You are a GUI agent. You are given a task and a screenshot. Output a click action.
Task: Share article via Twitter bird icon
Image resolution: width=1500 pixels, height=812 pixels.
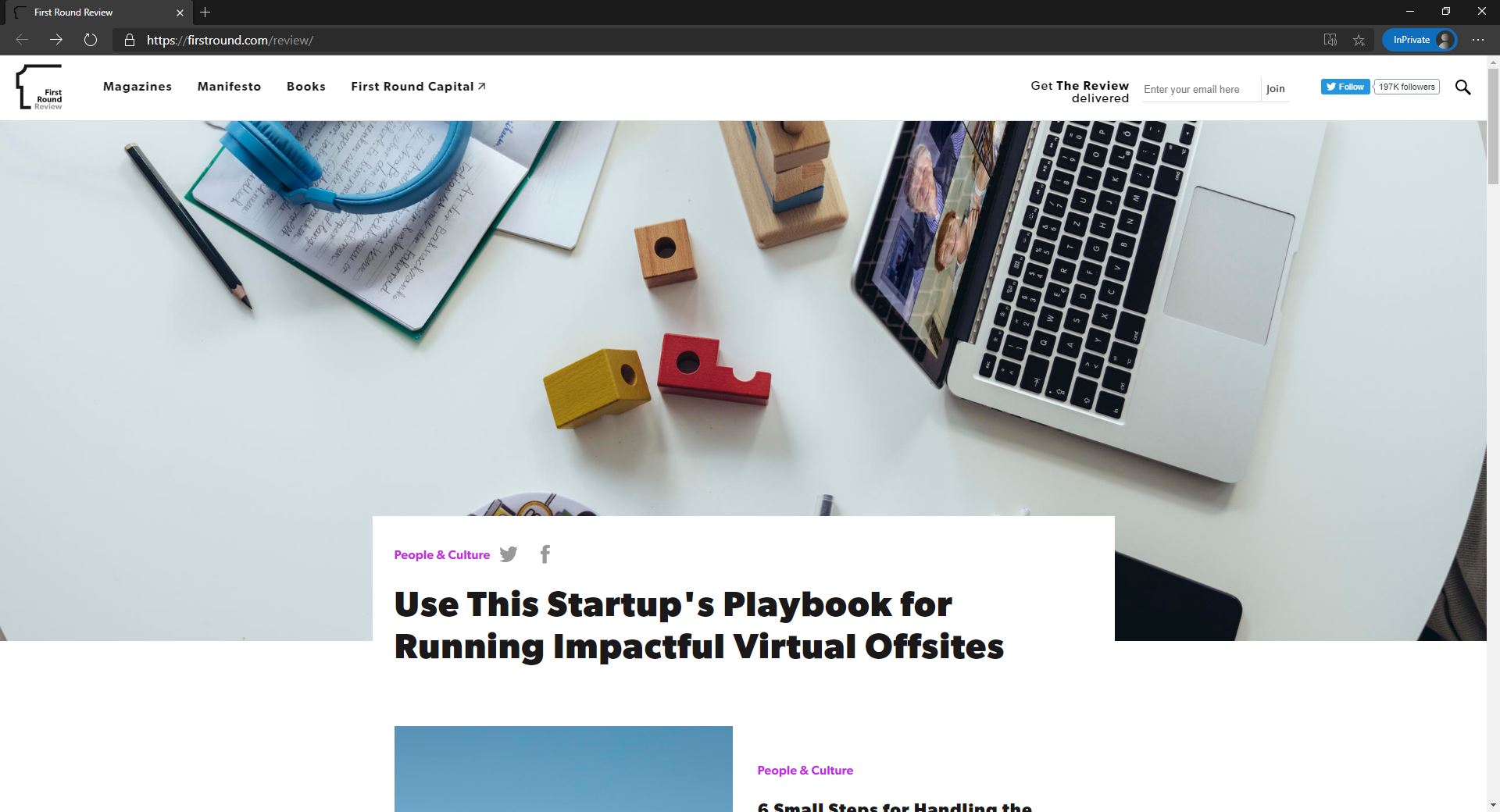(x=509, y=554)
